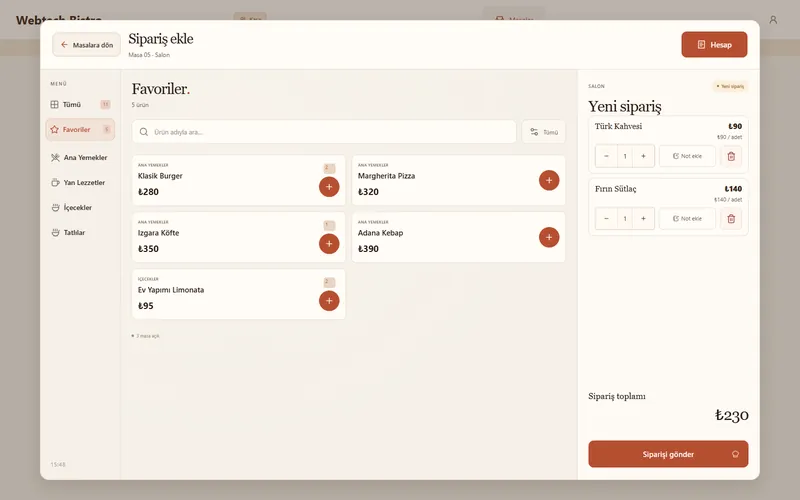Select Ana Yemekler menu category

[x=80, y=158]
